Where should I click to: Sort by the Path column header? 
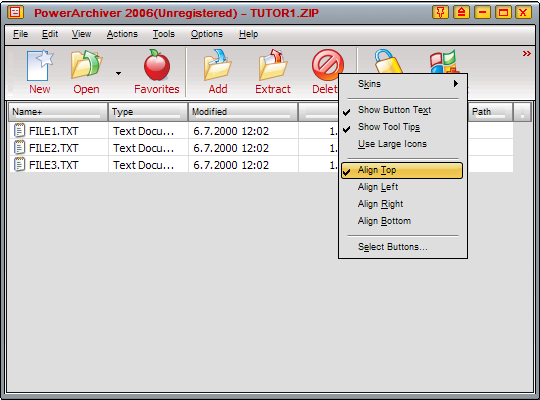click(490, 112)
